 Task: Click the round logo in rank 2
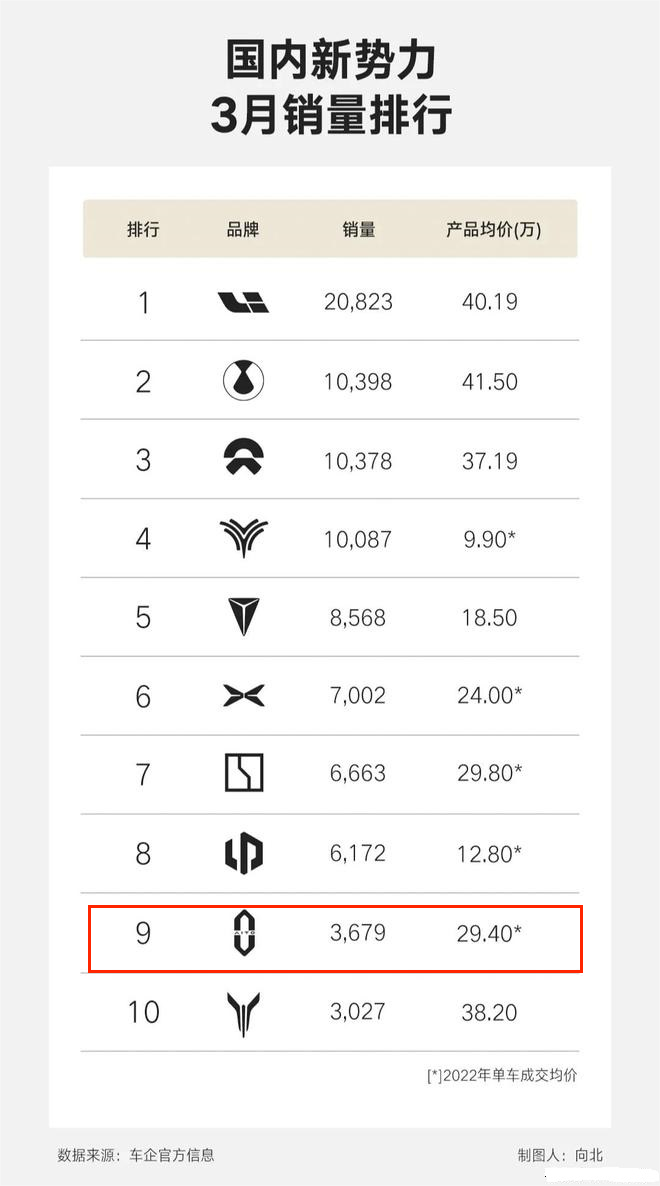(243, 381)
